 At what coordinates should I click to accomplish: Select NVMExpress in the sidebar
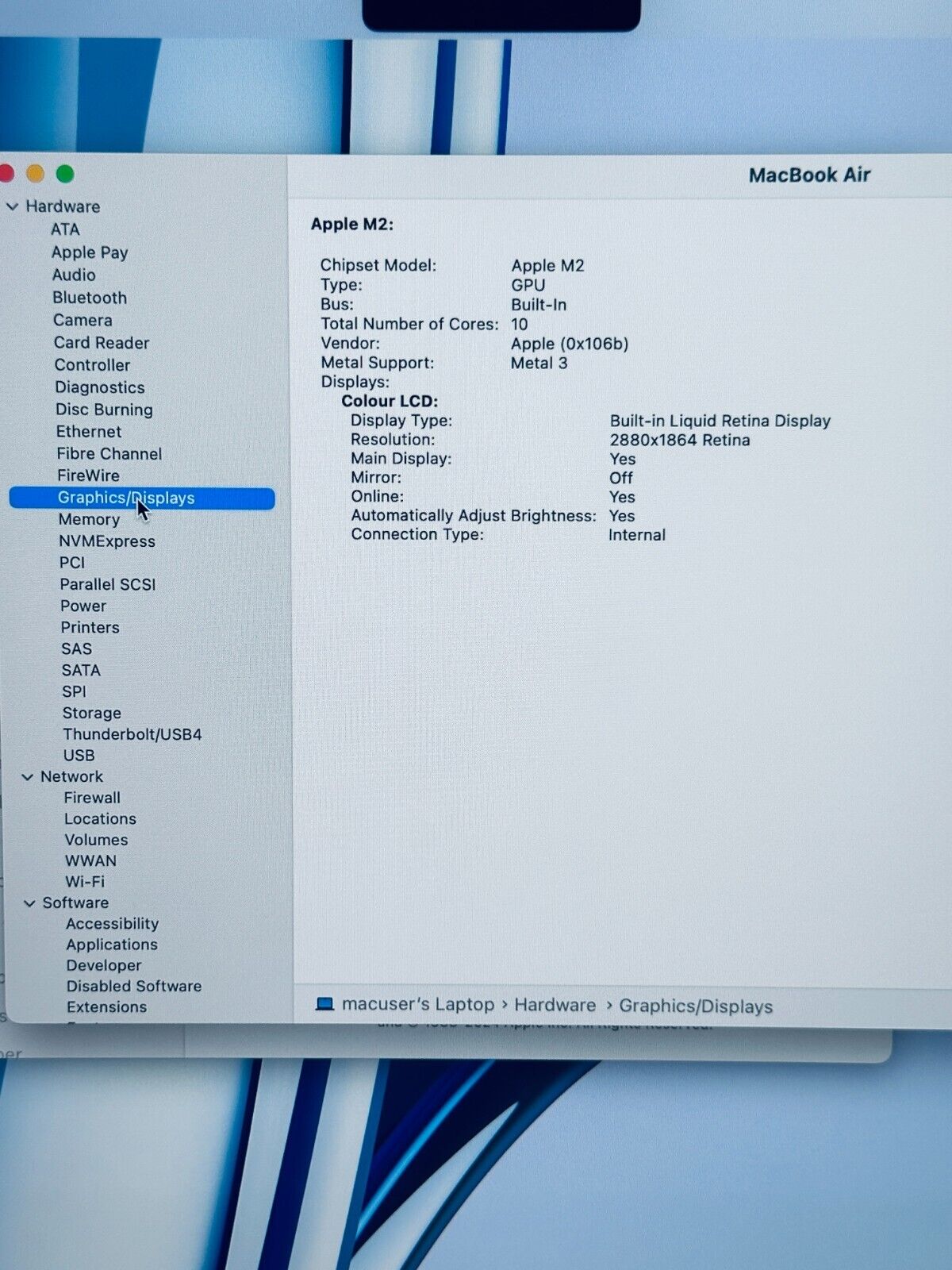click(x=107, y=541)
